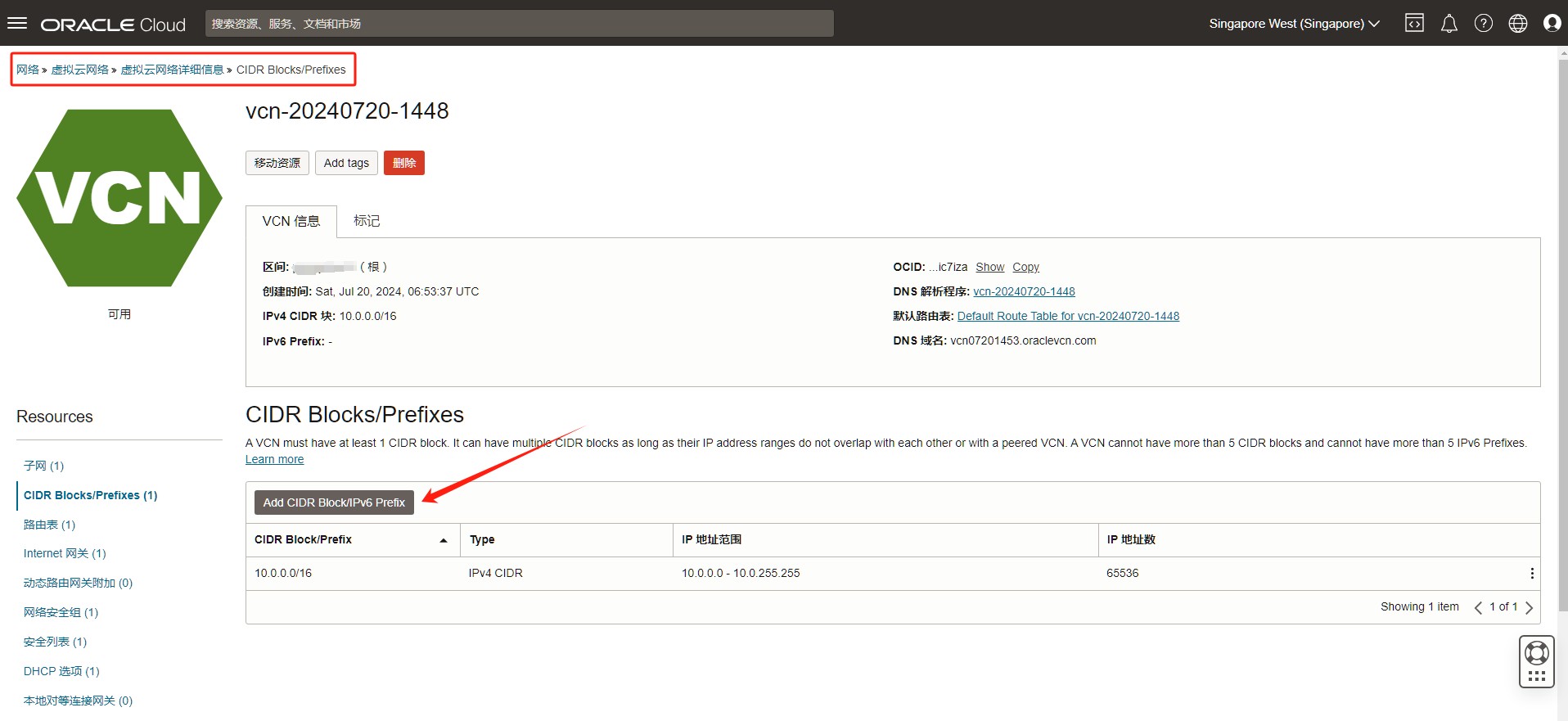
Task: Select the 10.0.0.0 - 10.0.255.255 range cell
Action: 741,574
